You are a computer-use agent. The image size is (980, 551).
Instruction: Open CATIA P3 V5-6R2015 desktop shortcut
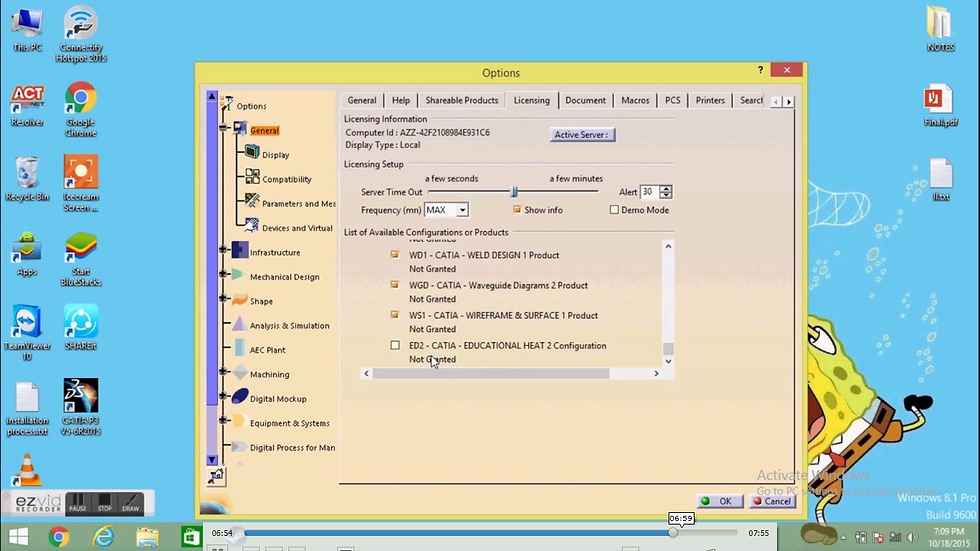tap(81, 407)
